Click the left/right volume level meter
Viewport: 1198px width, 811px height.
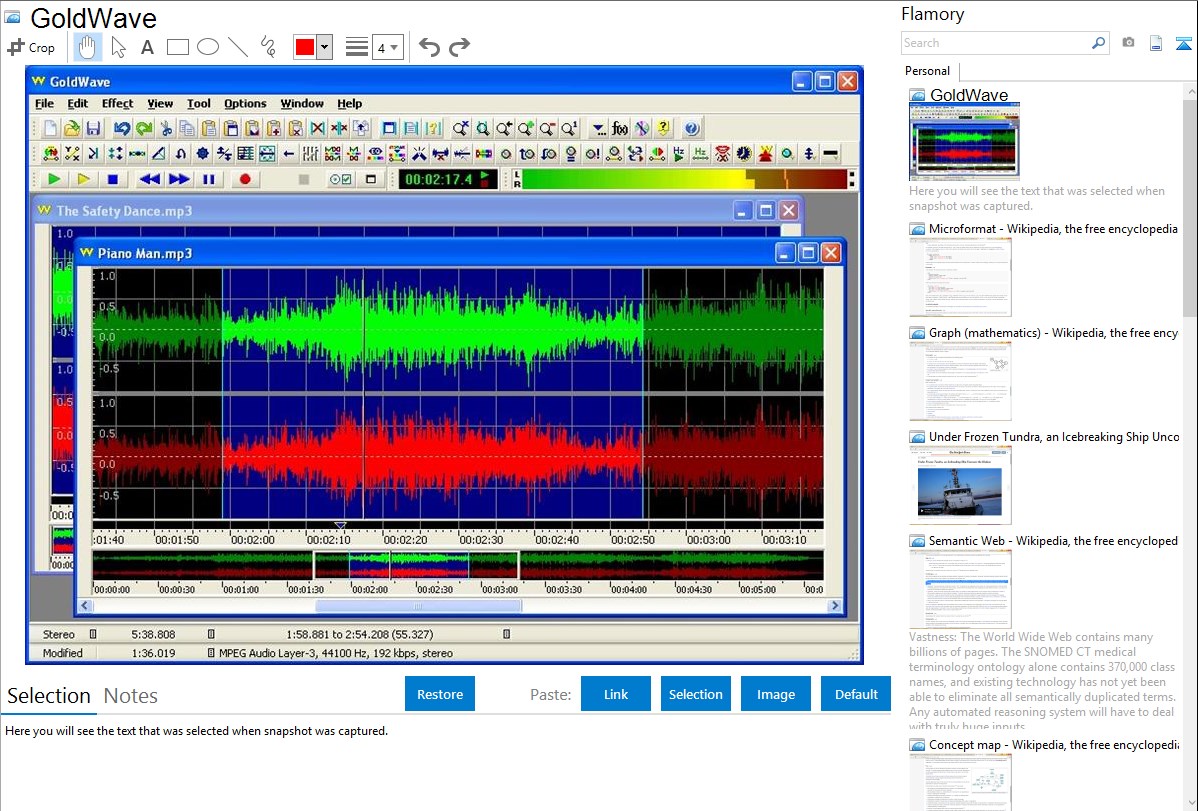point(684,180)
